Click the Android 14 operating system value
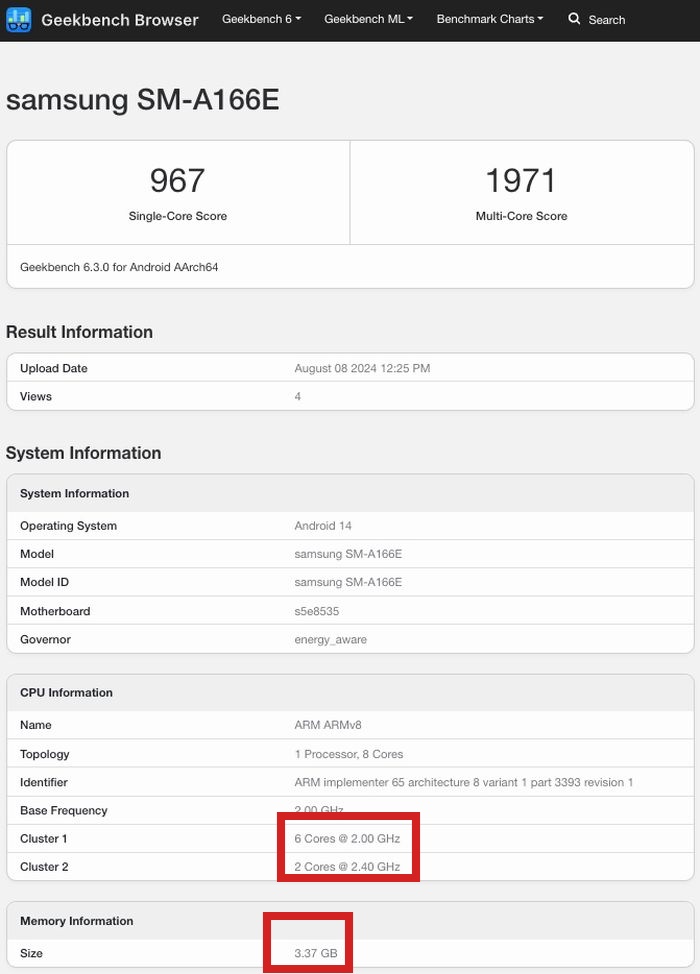This screenshot has height=974, width=700. (323, 526)
